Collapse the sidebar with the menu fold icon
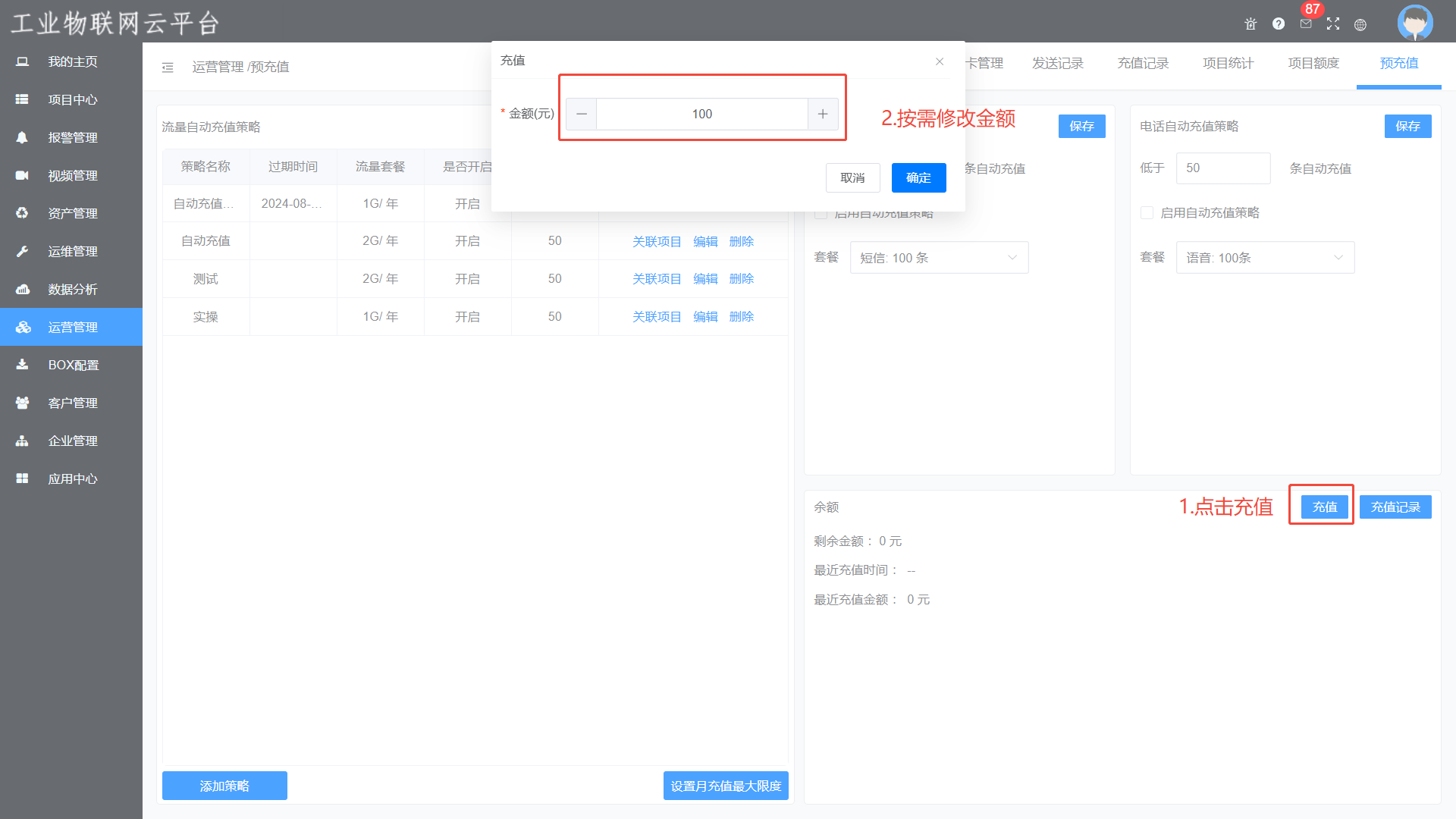 pos(168,67)
